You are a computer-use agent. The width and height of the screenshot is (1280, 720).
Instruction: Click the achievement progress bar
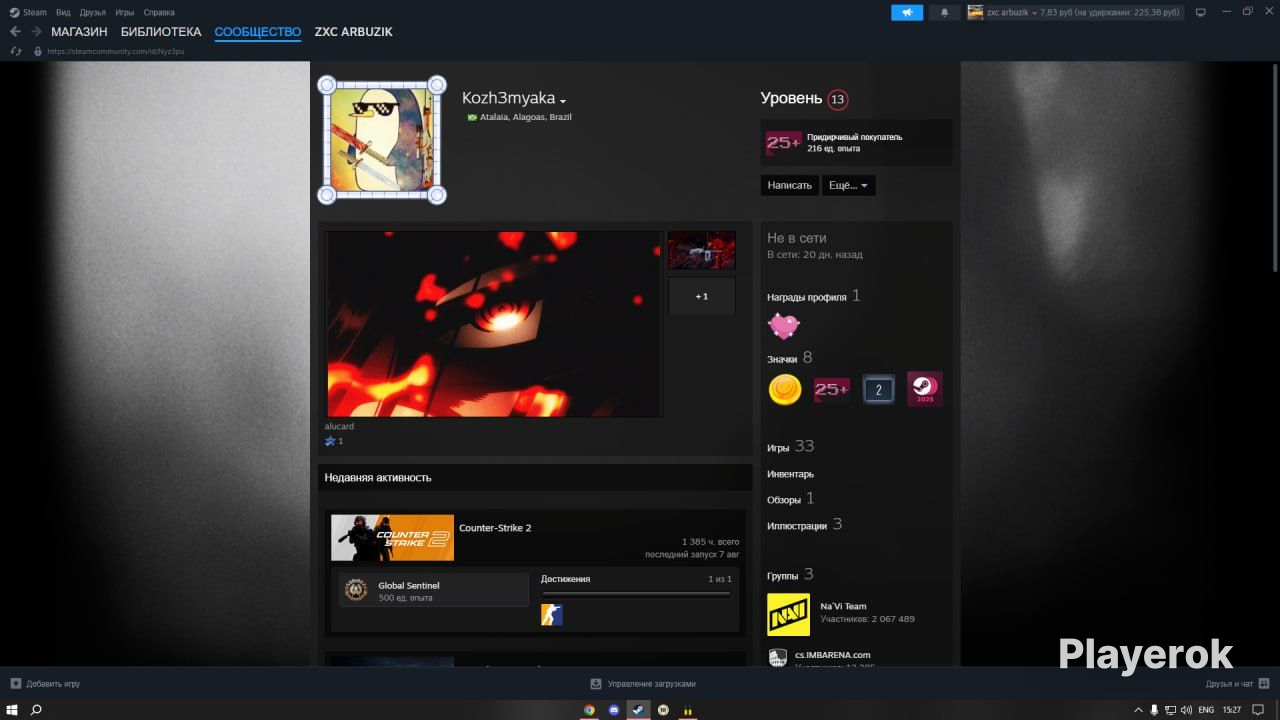(x=636, y=594)
